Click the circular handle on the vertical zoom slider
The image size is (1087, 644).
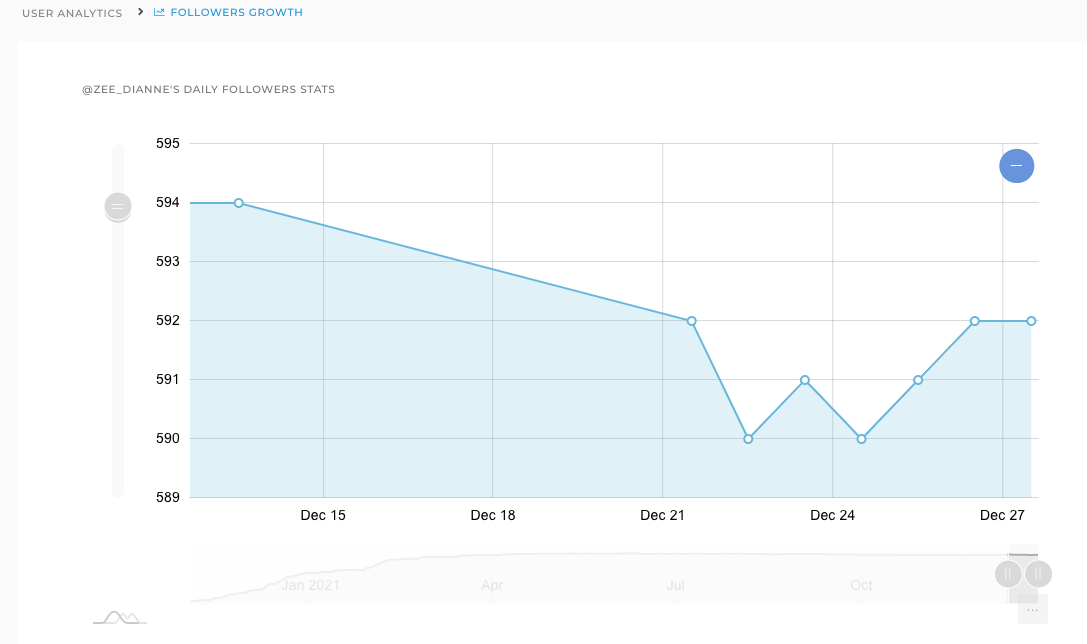pyautogui.click(x=118, y=207)
